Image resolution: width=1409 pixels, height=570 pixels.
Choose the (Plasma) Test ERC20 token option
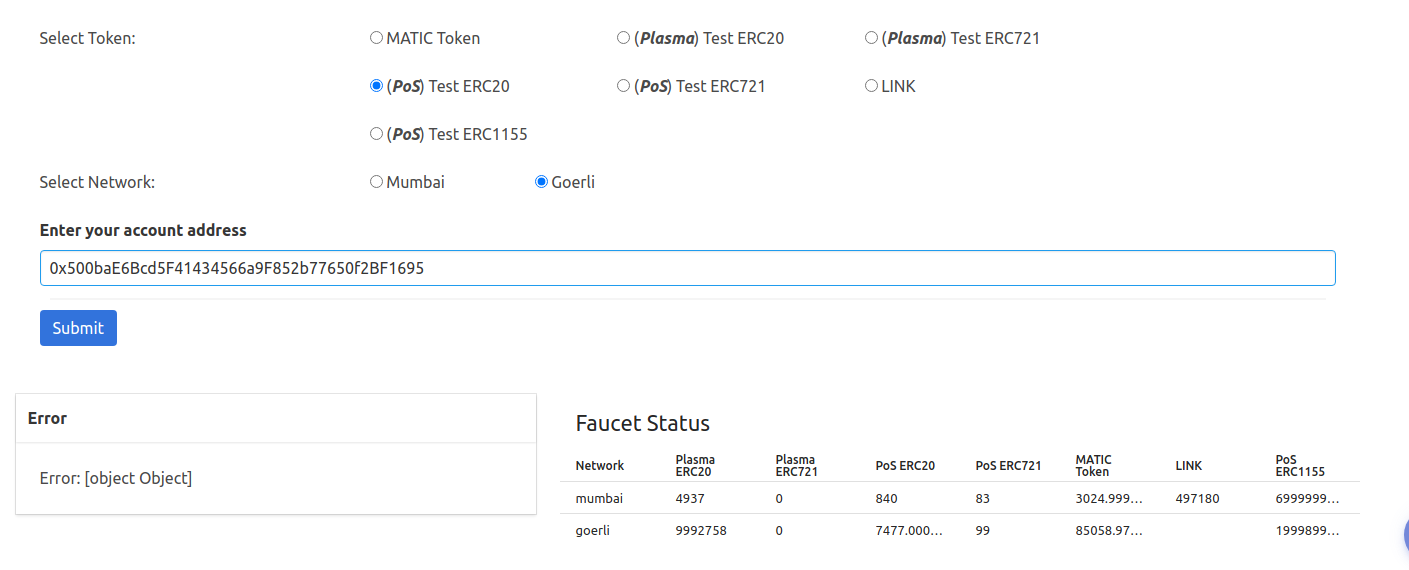[x=624, y=38]
